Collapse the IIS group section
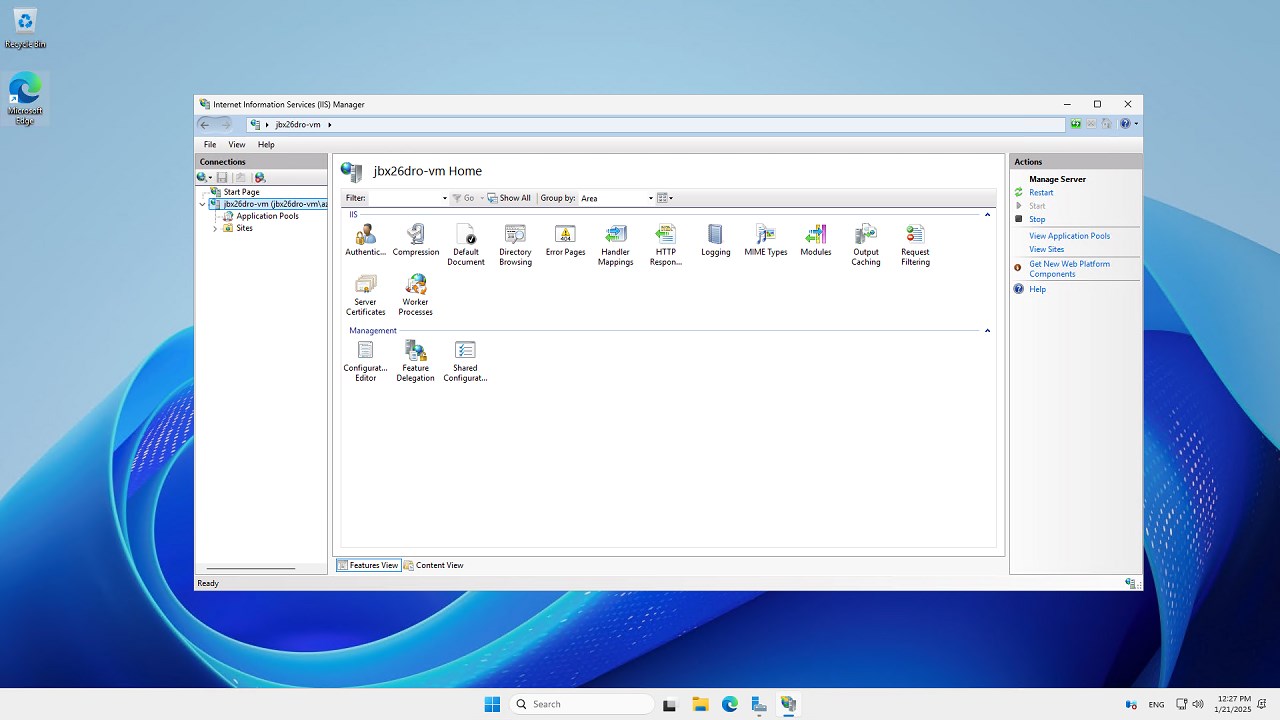 click(x=987, y=215)
